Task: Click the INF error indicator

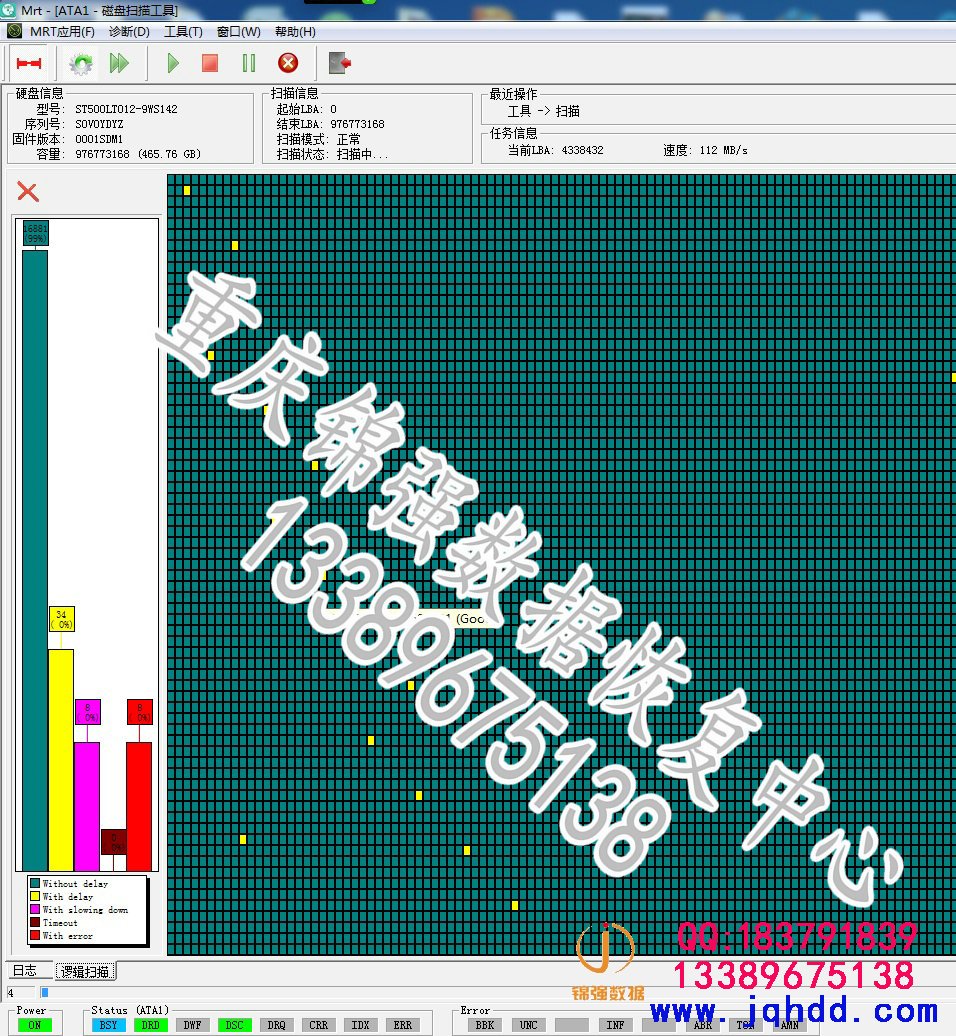Action: tap(615, 1025)
